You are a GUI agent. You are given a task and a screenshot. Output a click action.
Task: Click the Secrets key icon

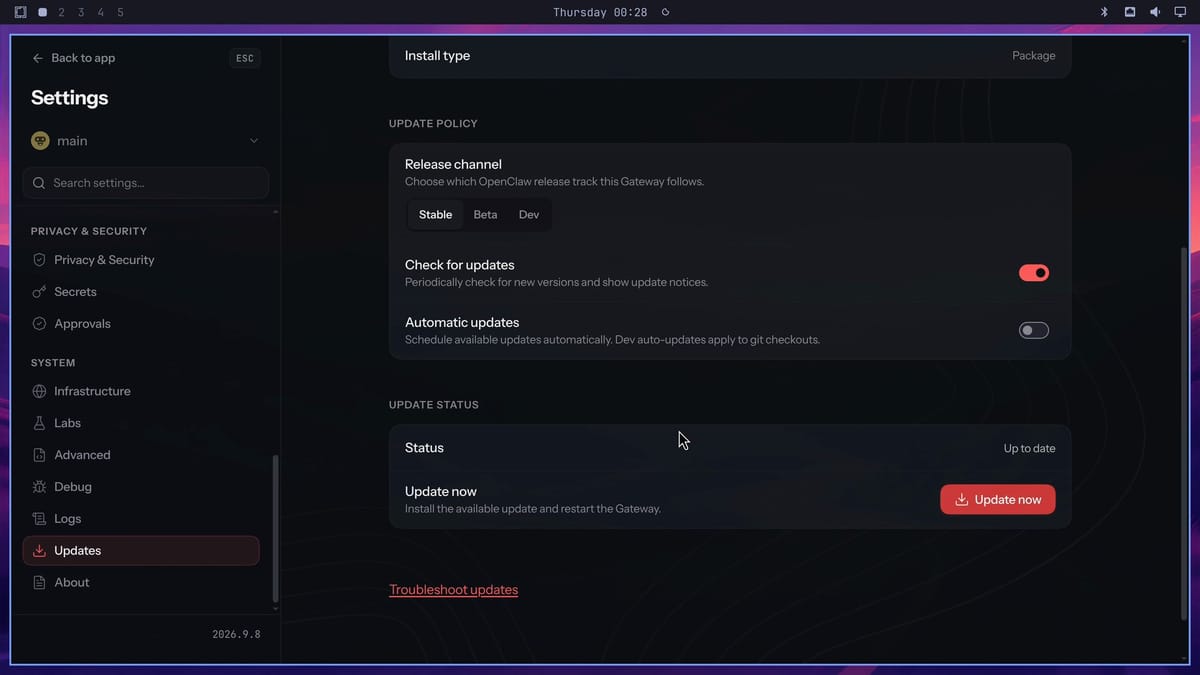tap(39, 292)
